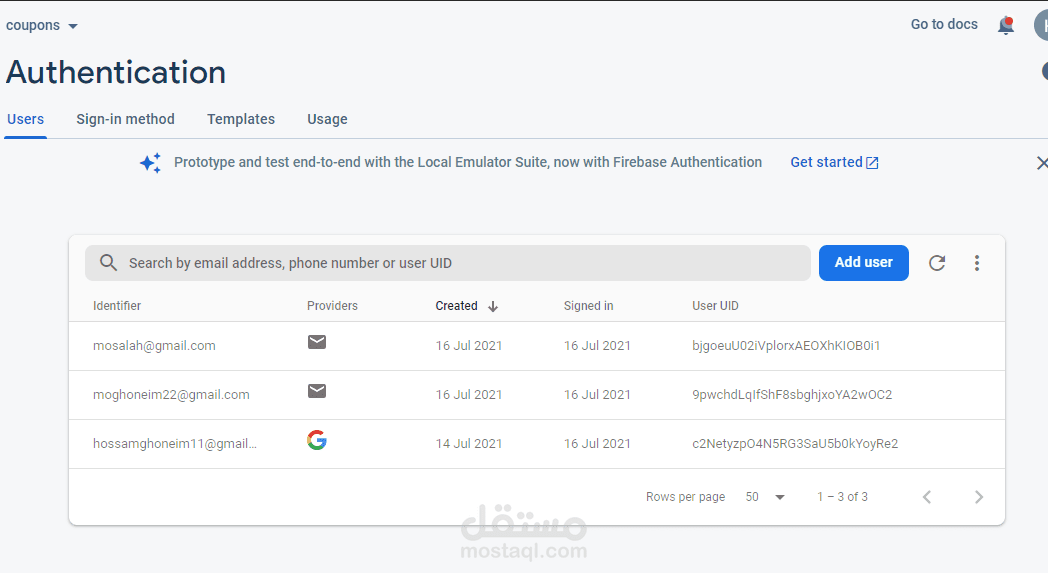Click the search magnifier icon
This screenshot has width=1048, height=573.
tap(109, 263)
